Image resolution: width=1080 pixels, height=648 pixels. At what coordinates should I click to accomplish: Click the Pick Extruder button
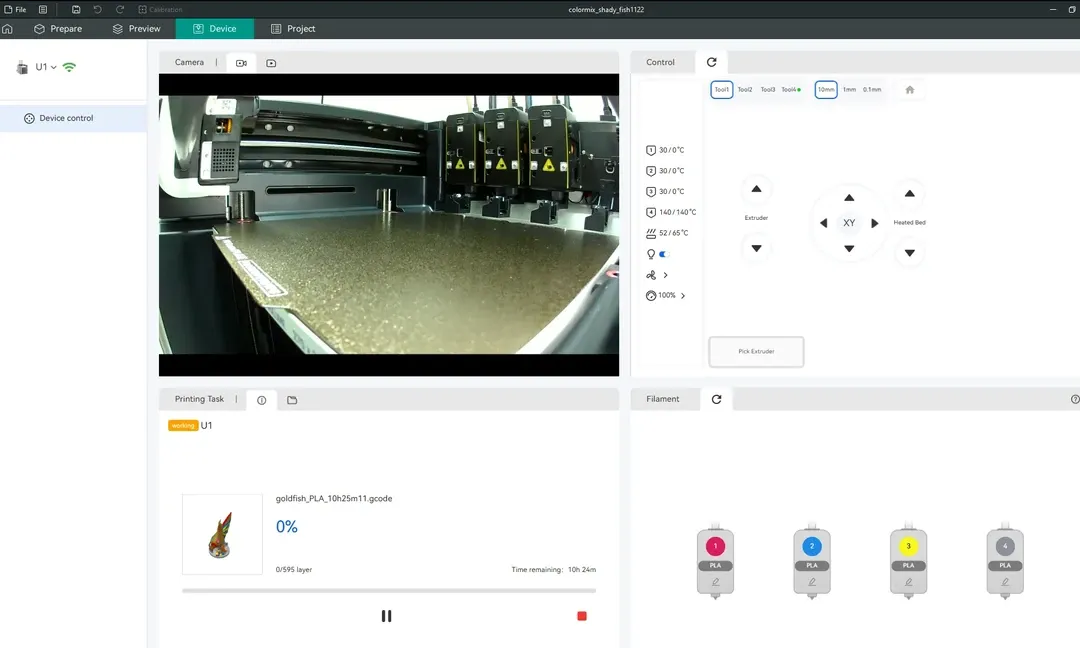pos(756,351)
